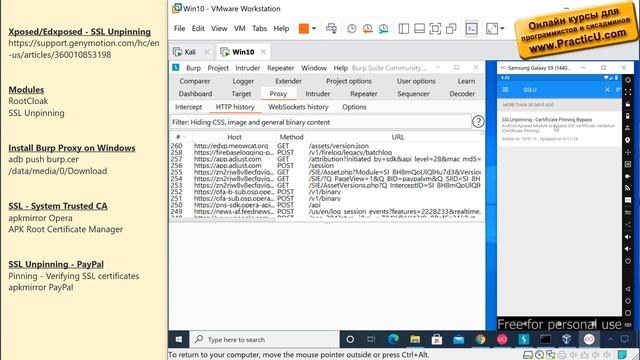640x360 pixels.
Task: Open the VMware File menu
Action: pos(179,29)
